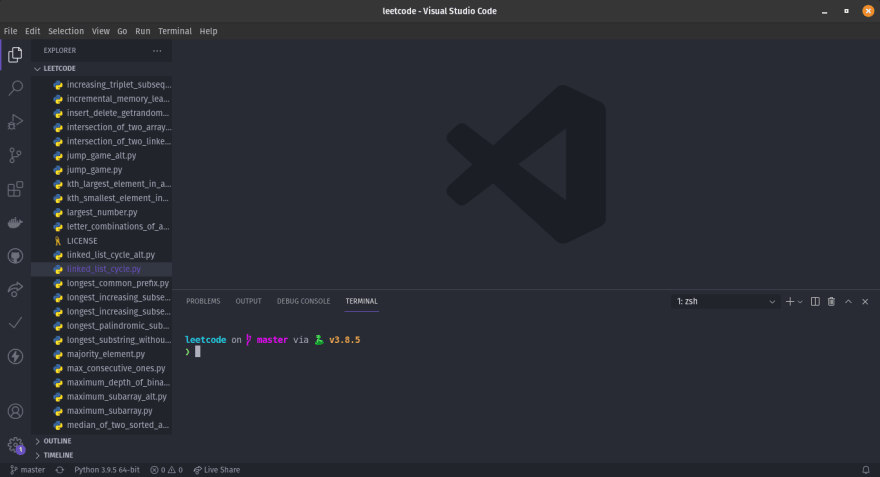The image size is (880, 477).
Task: Open the Help menu
Action: coord(208,31)
